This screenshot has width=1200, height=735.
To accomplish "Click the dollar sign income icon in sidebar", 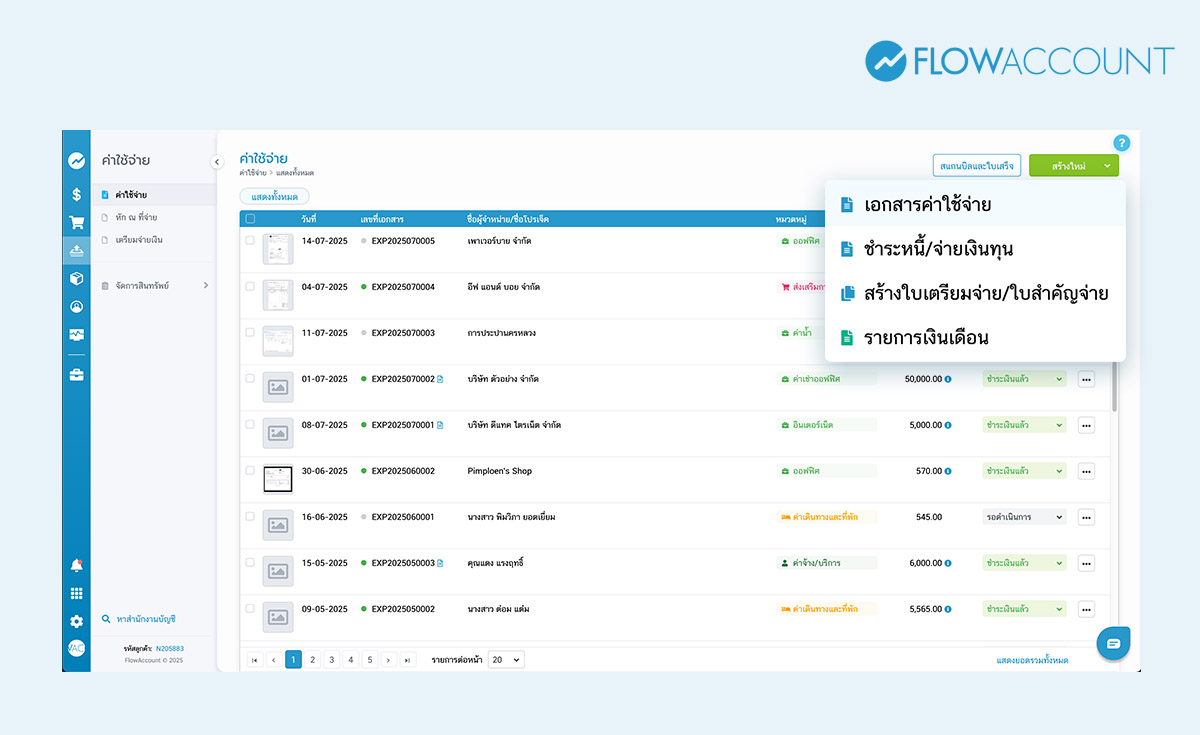I will (x=76, y=194).
